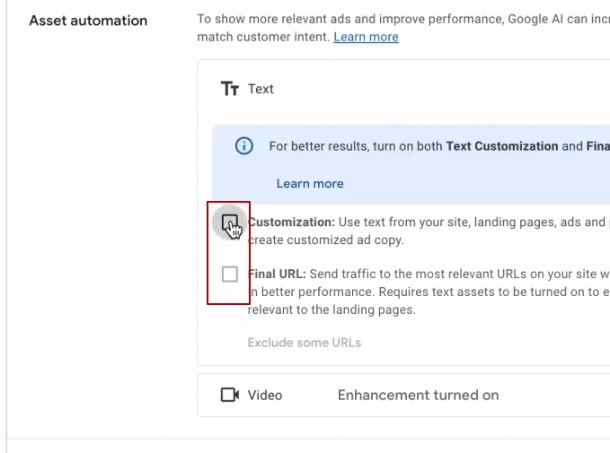Viewport: 610px width, 453px height.
Task: Tick the Final URL checkbox
Action: [230, 274]
